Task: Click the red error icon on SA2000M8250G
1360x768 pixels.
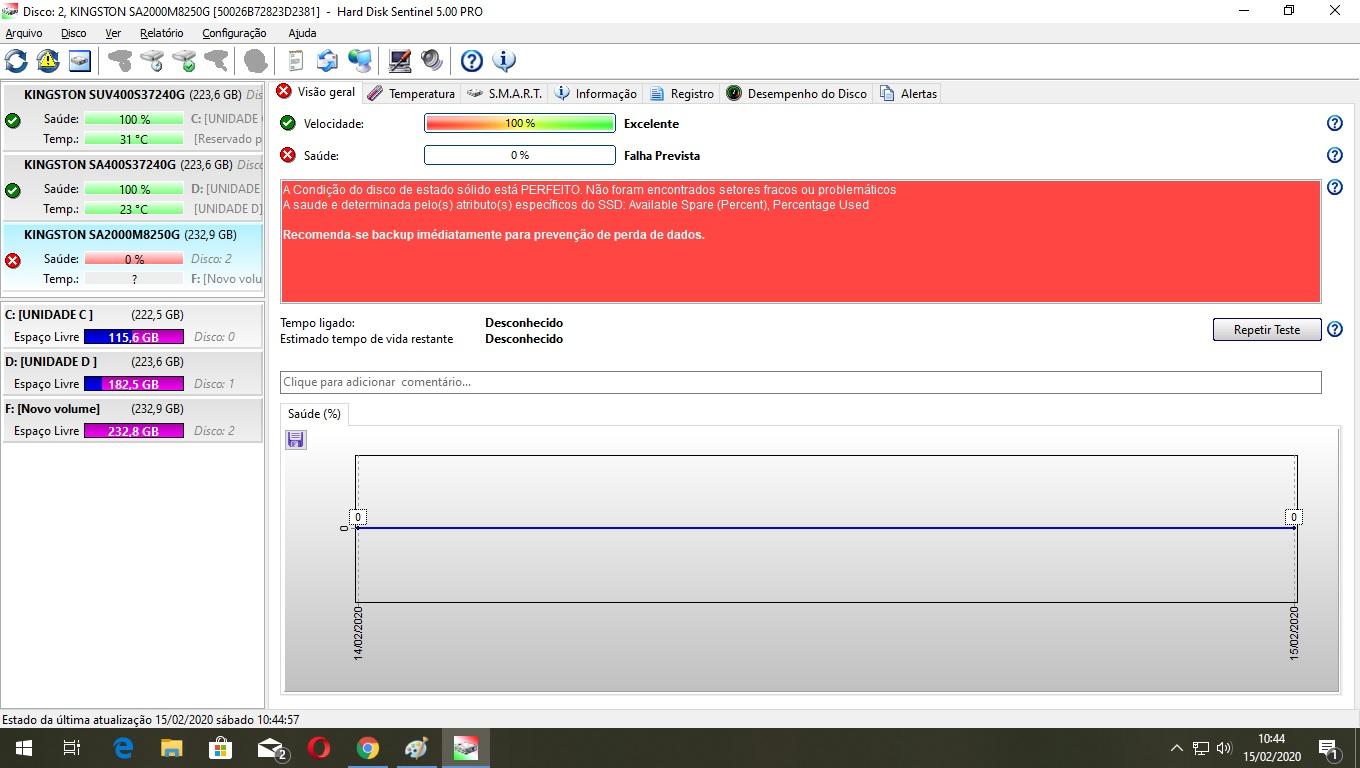Action: (x=13, y=260)
